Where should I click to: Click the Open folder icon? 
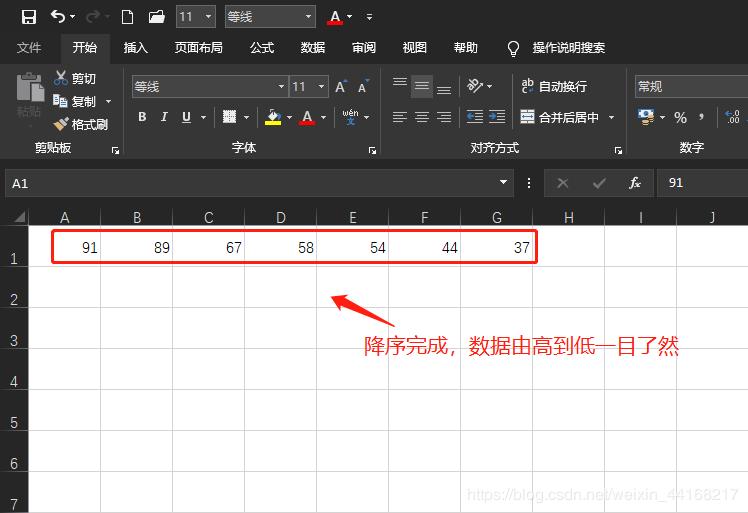(x=156, y=17)
